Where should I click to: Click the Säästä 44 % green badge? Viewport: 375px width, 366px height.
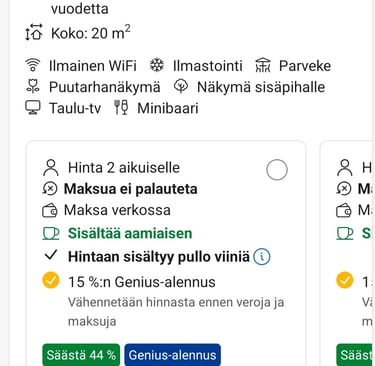pos(81,355)
